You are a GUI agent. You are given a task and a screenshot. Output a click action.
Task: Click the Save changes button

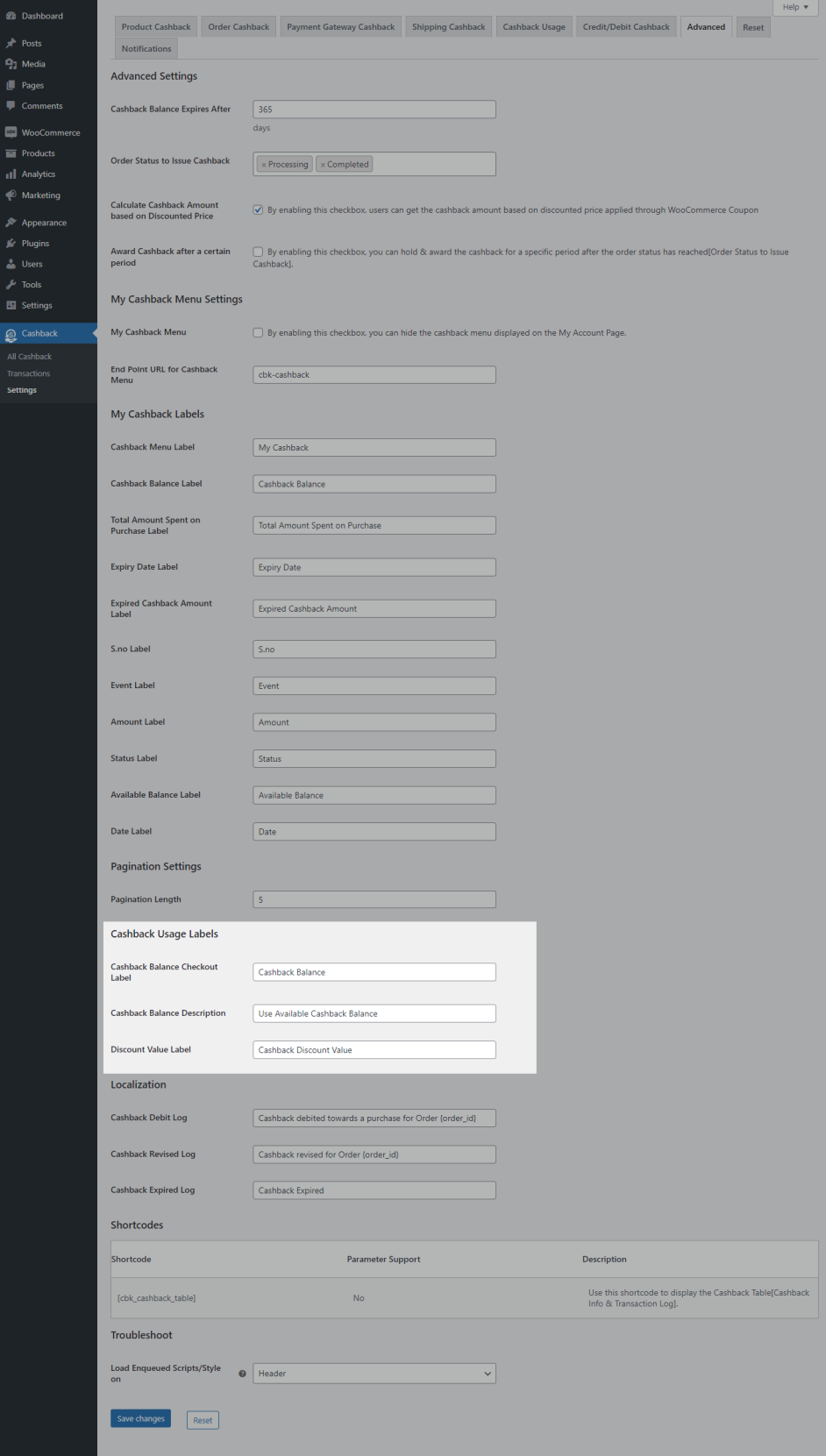(140, 1419)
